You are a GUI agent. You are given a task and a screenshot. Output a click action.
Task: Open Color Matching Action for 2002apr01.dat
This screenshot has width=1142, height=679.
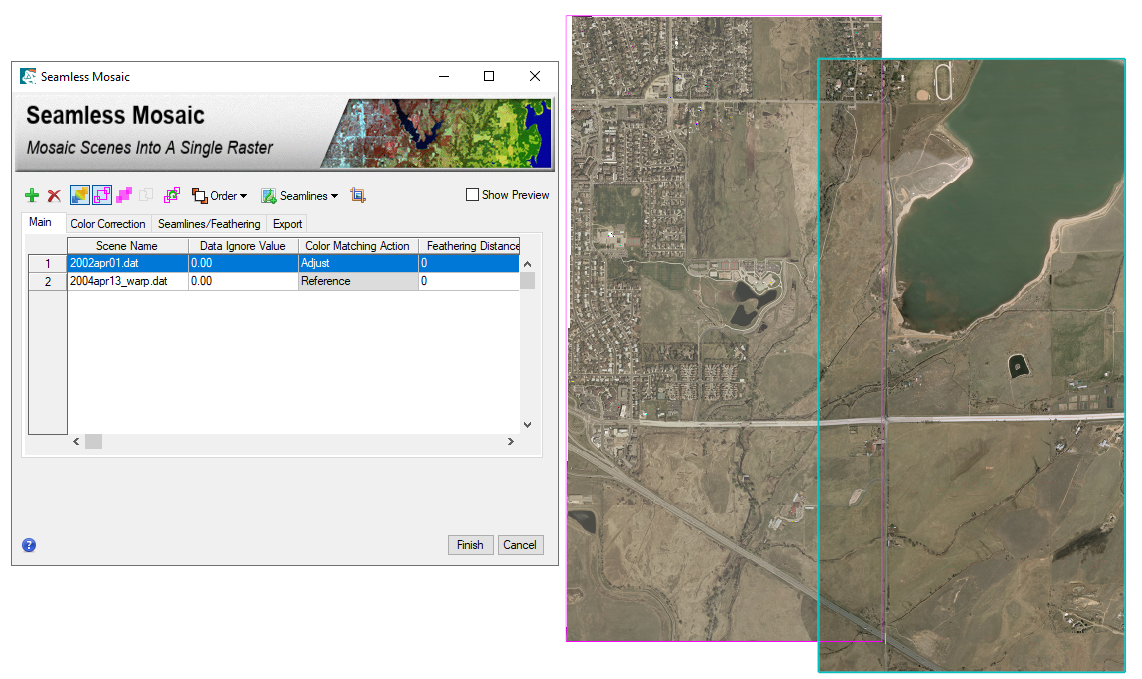click(357, 263)
